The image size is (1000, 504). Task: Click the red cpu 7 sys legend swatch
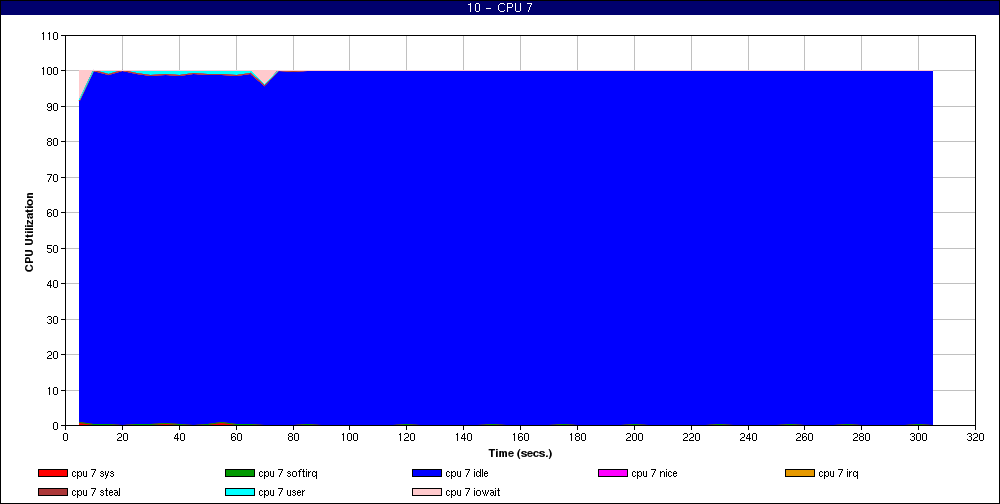pyautogui.click(x=53, y=473)
